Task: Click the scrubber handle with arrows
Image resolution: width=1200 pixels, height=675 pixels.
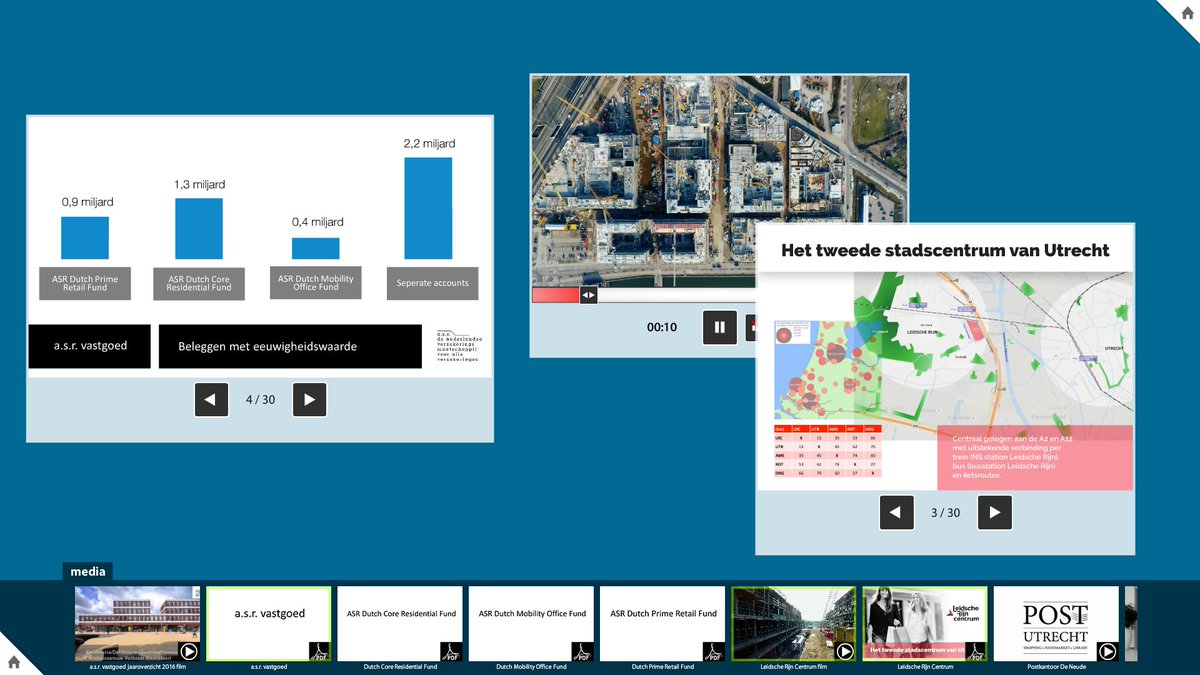Action: [587, 295]
